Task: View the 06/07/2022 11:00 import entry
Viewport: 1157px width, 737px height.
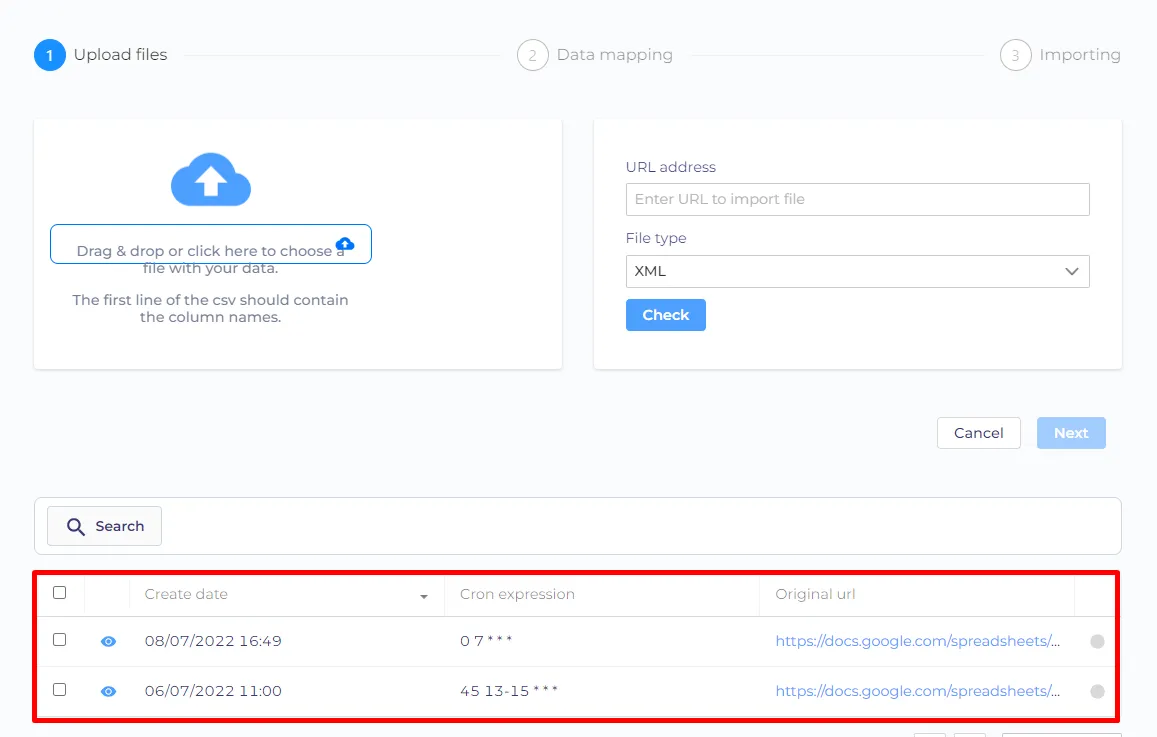Action: click(x=108, y=691)
